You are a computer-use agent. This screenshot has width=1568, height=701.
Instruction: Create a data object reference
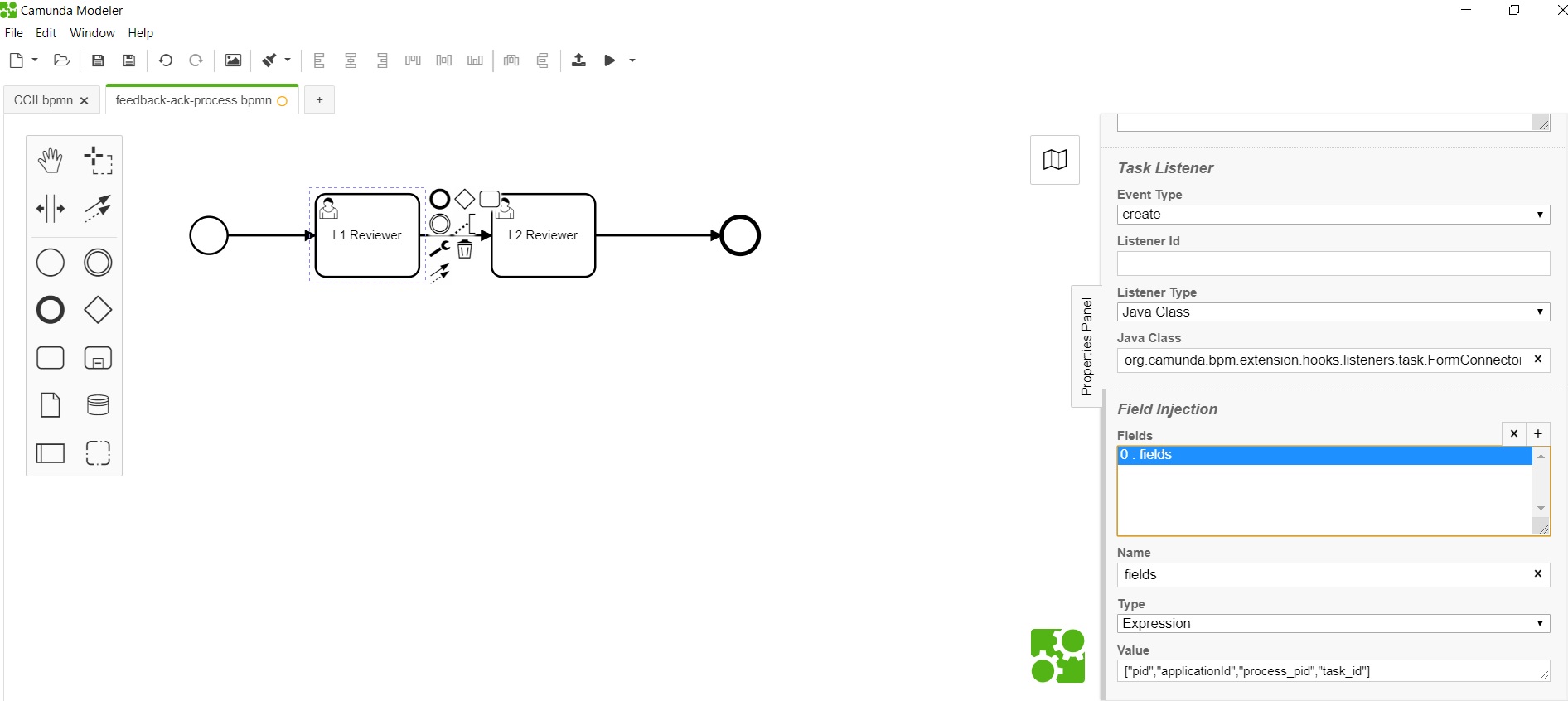point(51,405)
